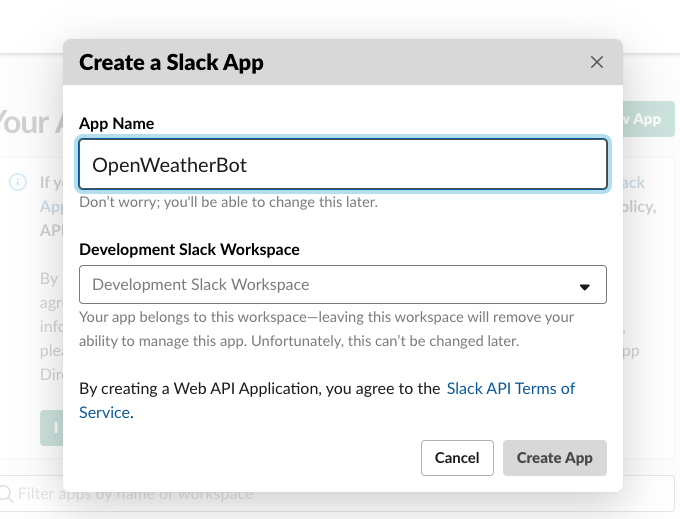Click the Create App button
Image resolution: width=680 pixels, height=519 pixels.
[554, 457]
